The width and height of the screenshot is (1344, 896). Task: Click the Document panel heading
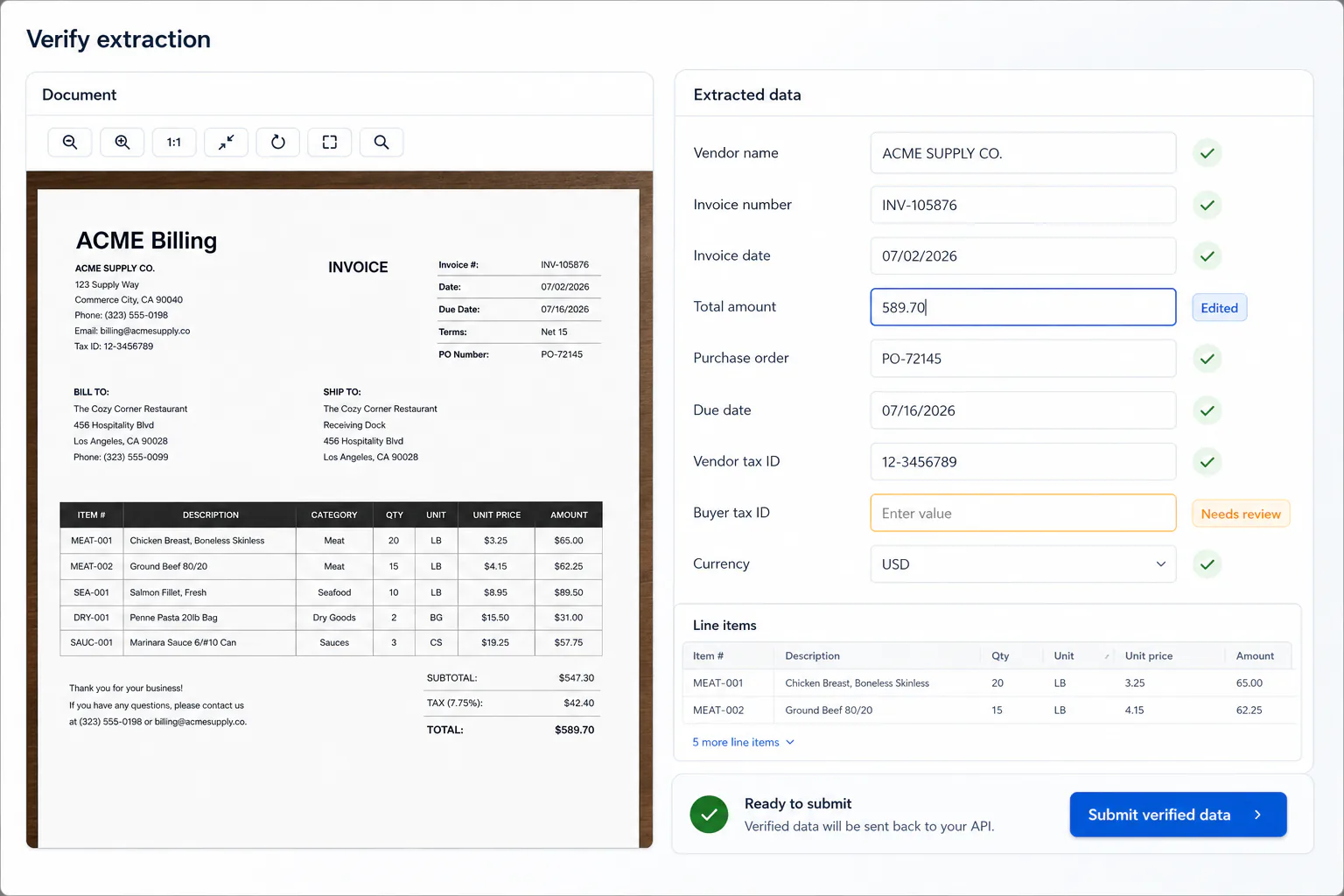79,94
